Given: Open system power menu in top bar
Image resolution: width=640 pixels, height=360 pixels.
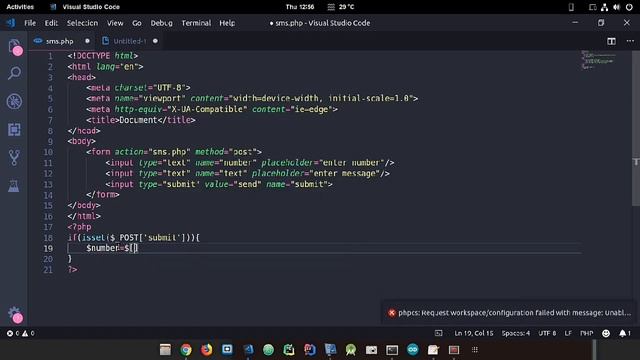Looking at the screenshot, I should (629, 7).
